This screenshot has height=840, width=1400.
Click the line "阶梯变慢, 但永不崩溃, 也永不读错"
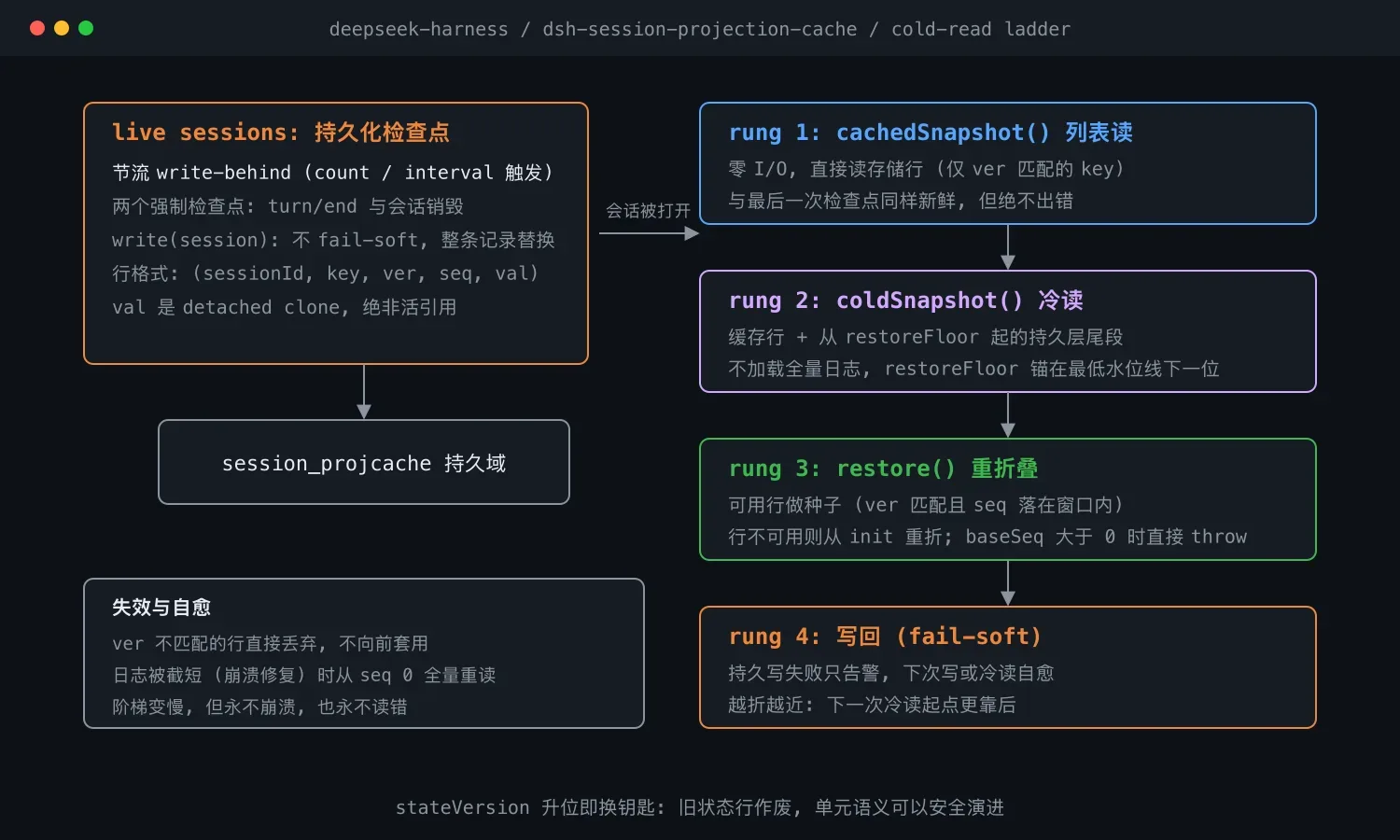point(259,707)
